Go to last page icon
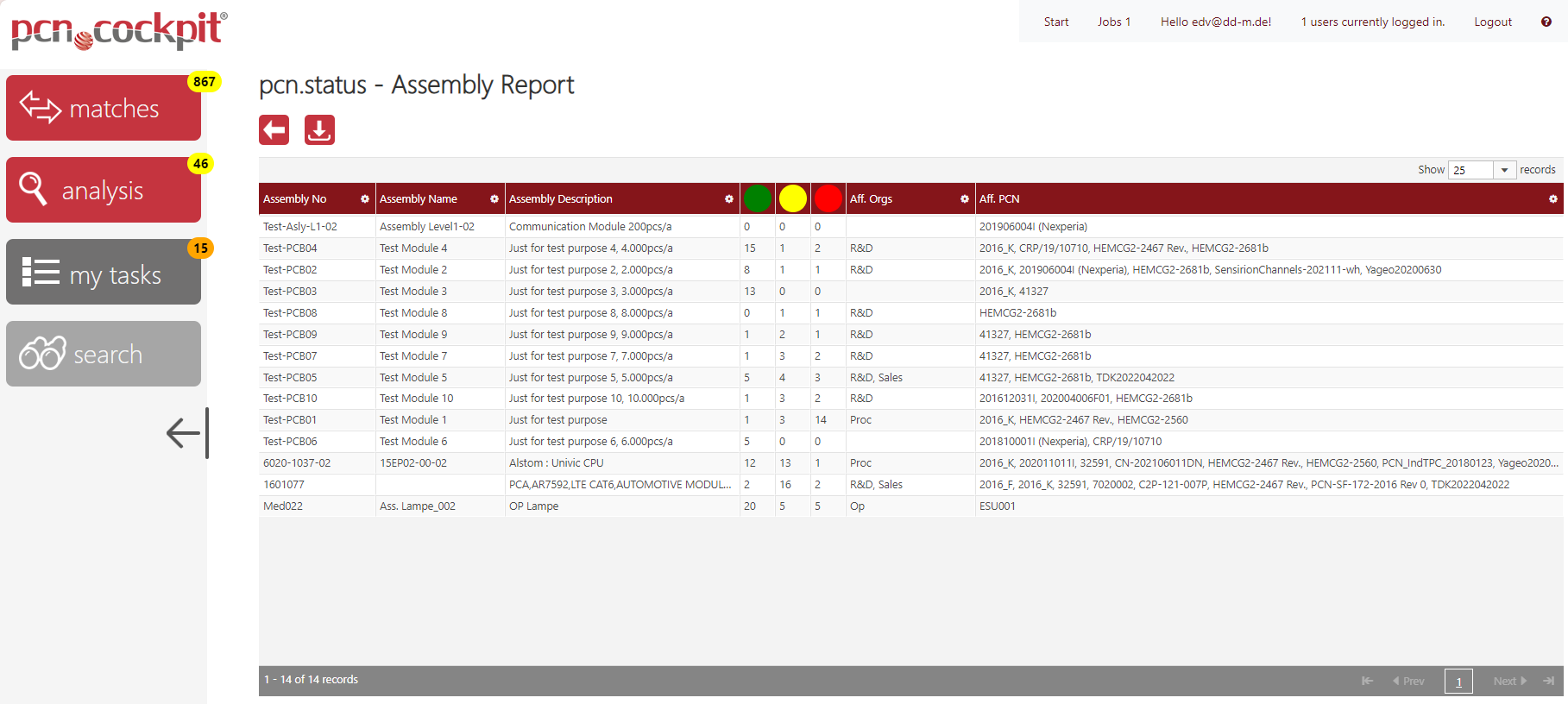This screenshot has width=1568, height=704. tap(1549, 681)
